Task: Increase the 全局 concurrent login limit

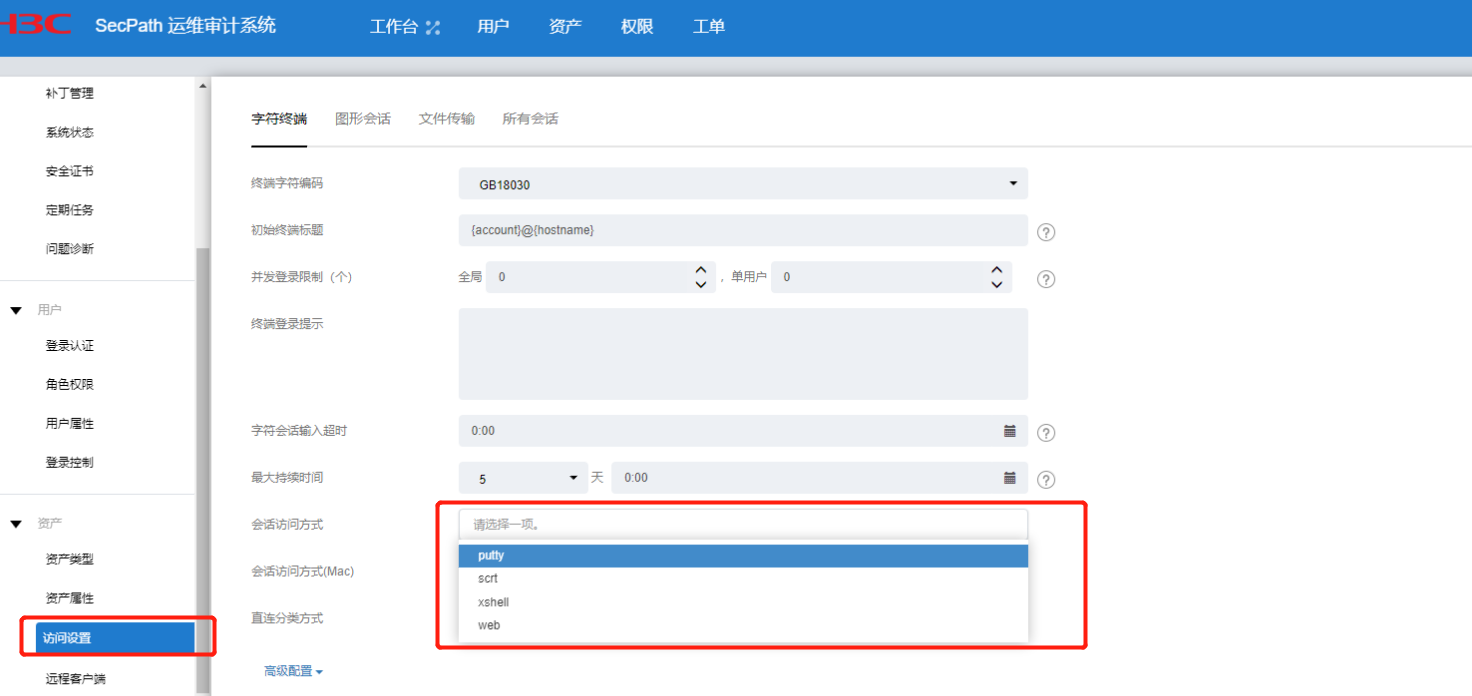Action: [701, 270]
